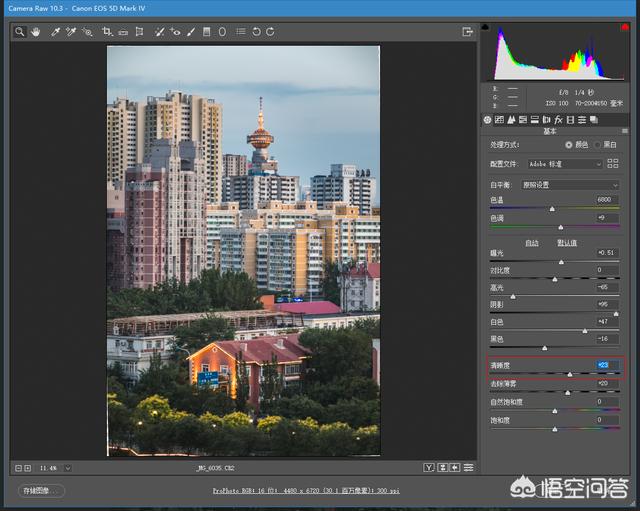
Task: Open the zoom level dropdown arrow
Action: 68,468
